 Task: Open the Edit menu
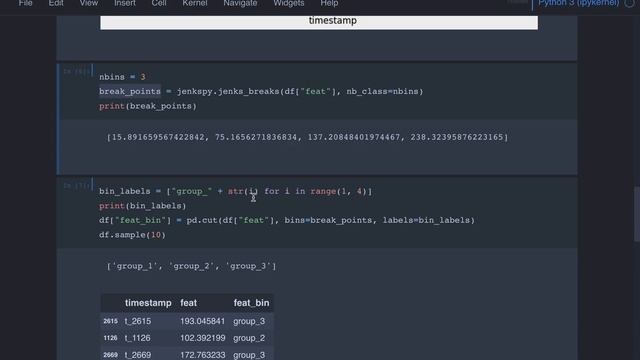[56, 3]
